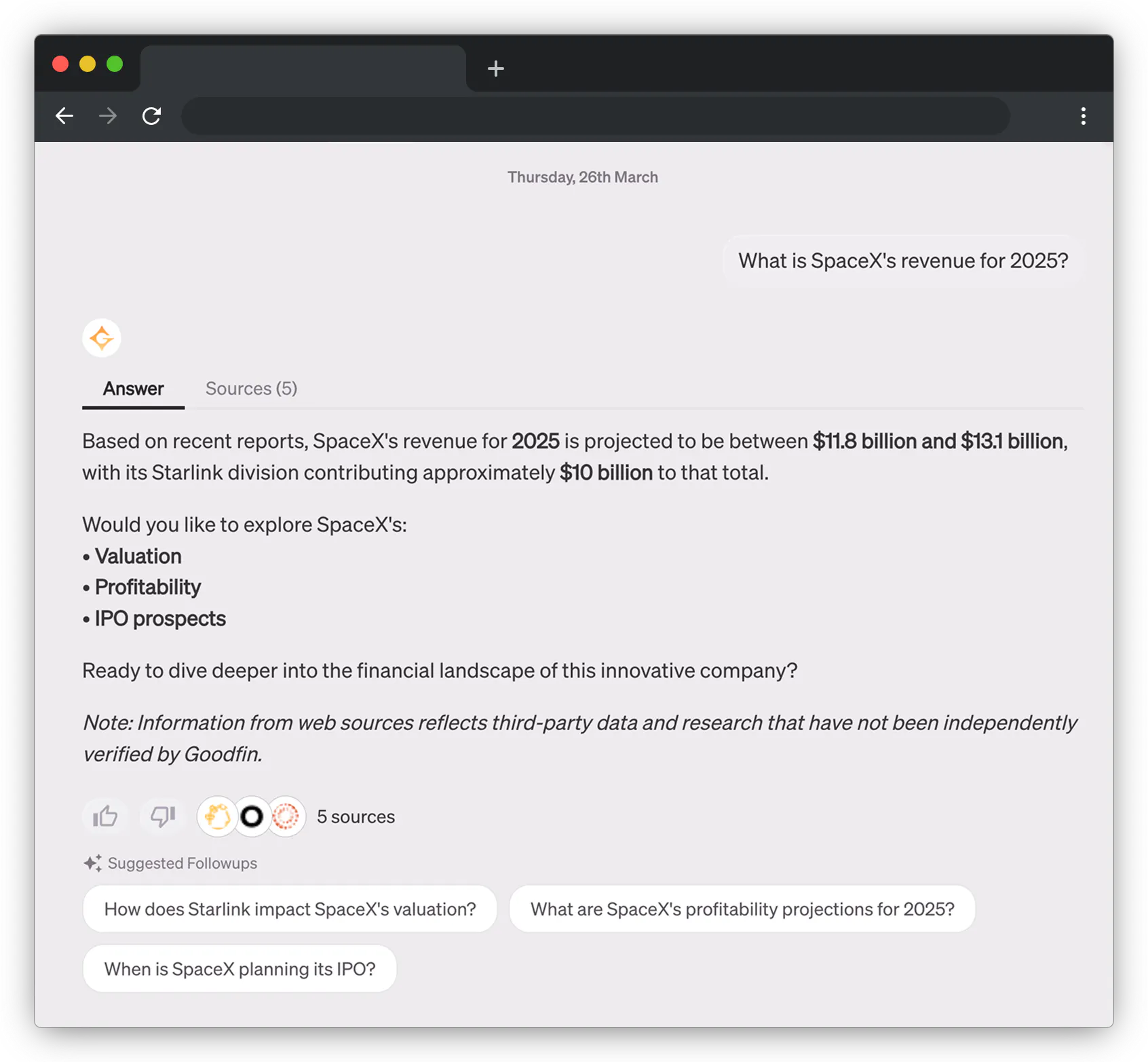Image resolution: width=1148 pixels, height=1062 pixels.
Task: Click the black ring source icon
Action: pyautogui.click(x=252, y=816)
